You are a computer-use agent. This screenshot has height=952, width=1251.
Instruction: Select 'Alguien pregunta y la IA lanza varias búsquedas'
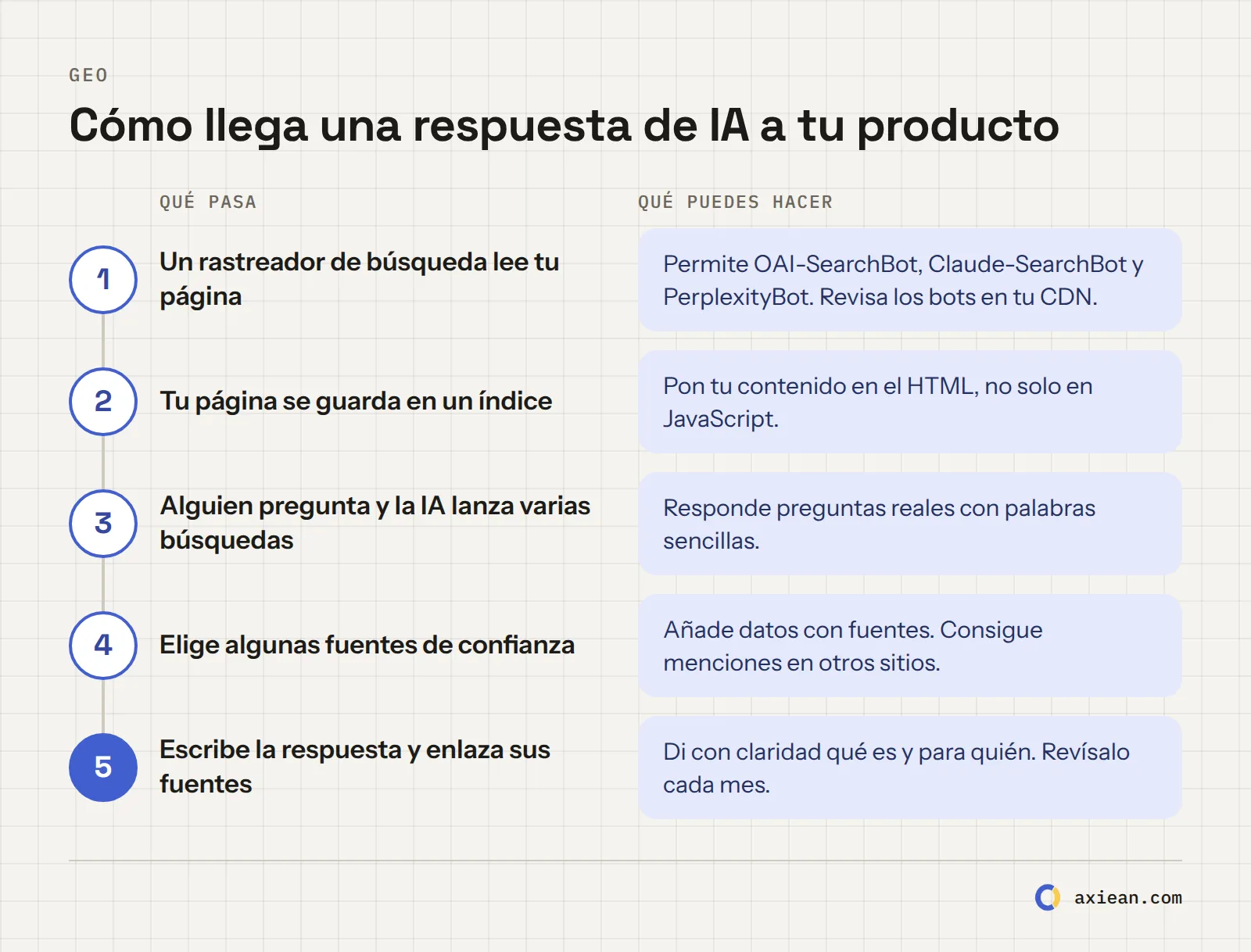click(375, 523)
